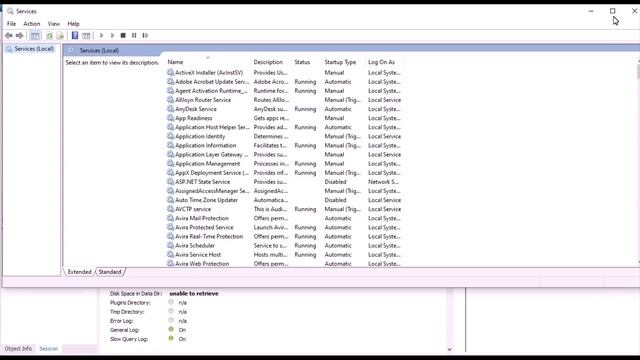Click the Back arrow in Services toolbar
Image resolution: width=640 pixels, height=360 pixels.
[x=9, y=36]
